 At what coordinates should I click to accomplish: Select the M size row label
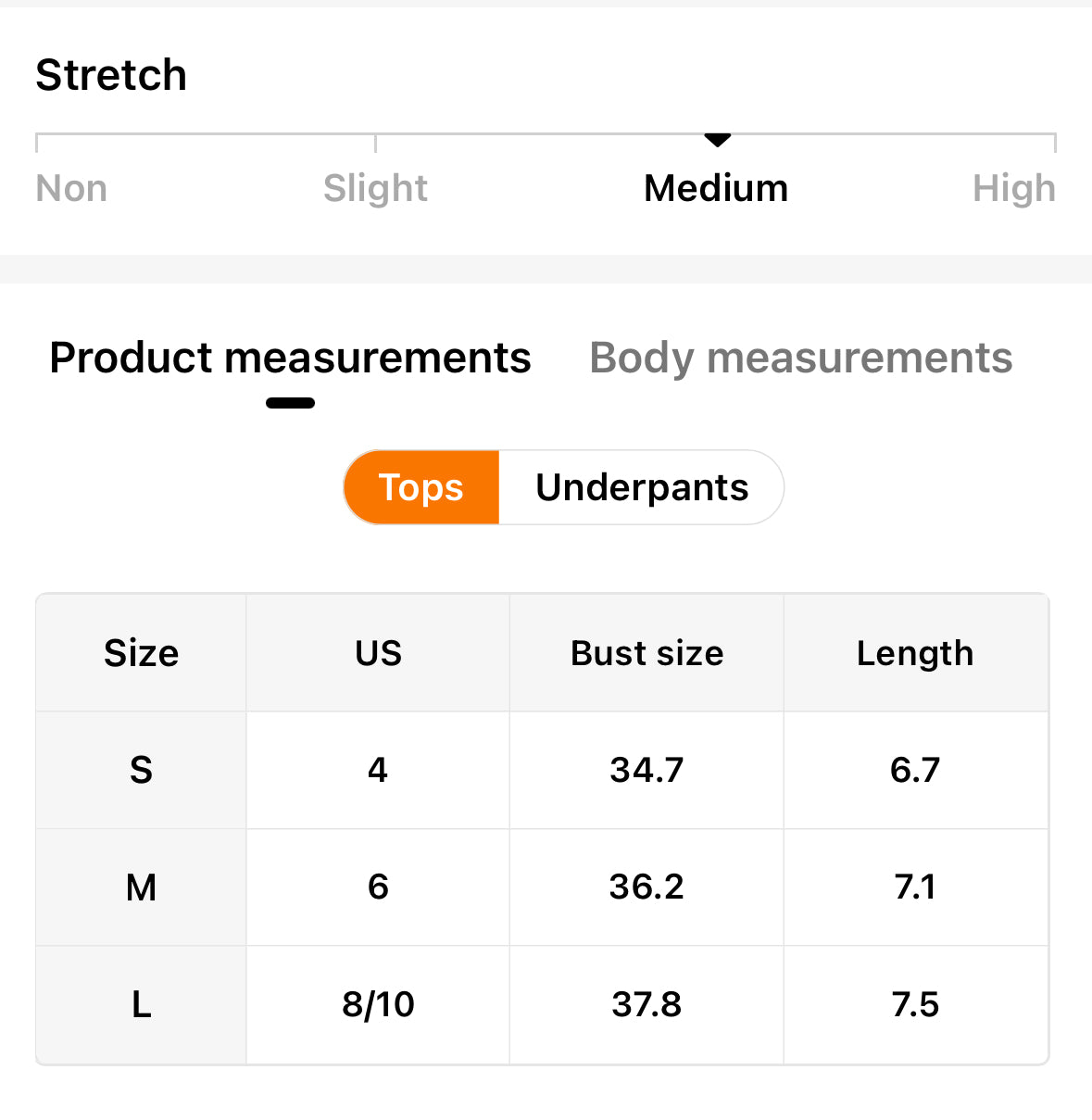pyautogui.click(x=141, y=887)
